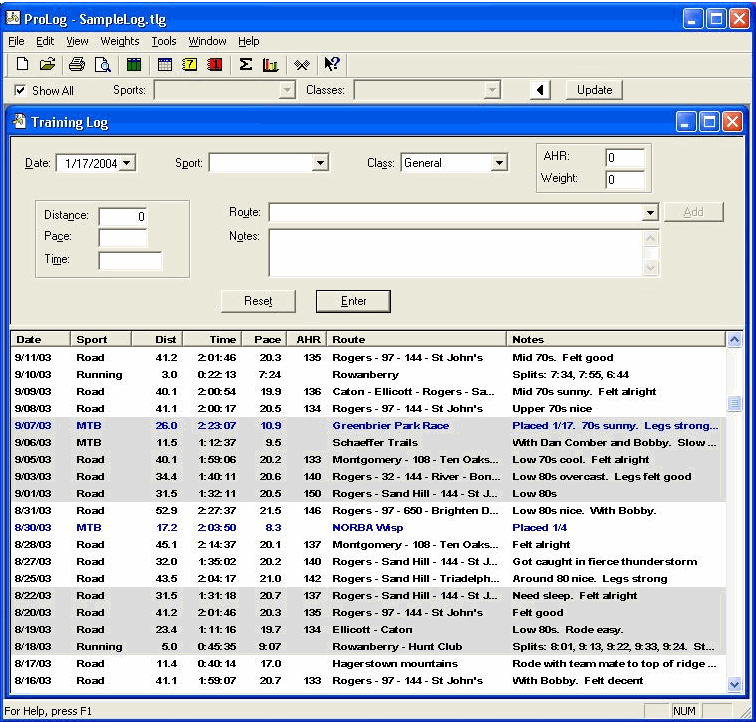Image resolution: width=756 pixels, height=722 pixels.
Task: Click the Open folder toolbar icon
Action: coord(47,64)
